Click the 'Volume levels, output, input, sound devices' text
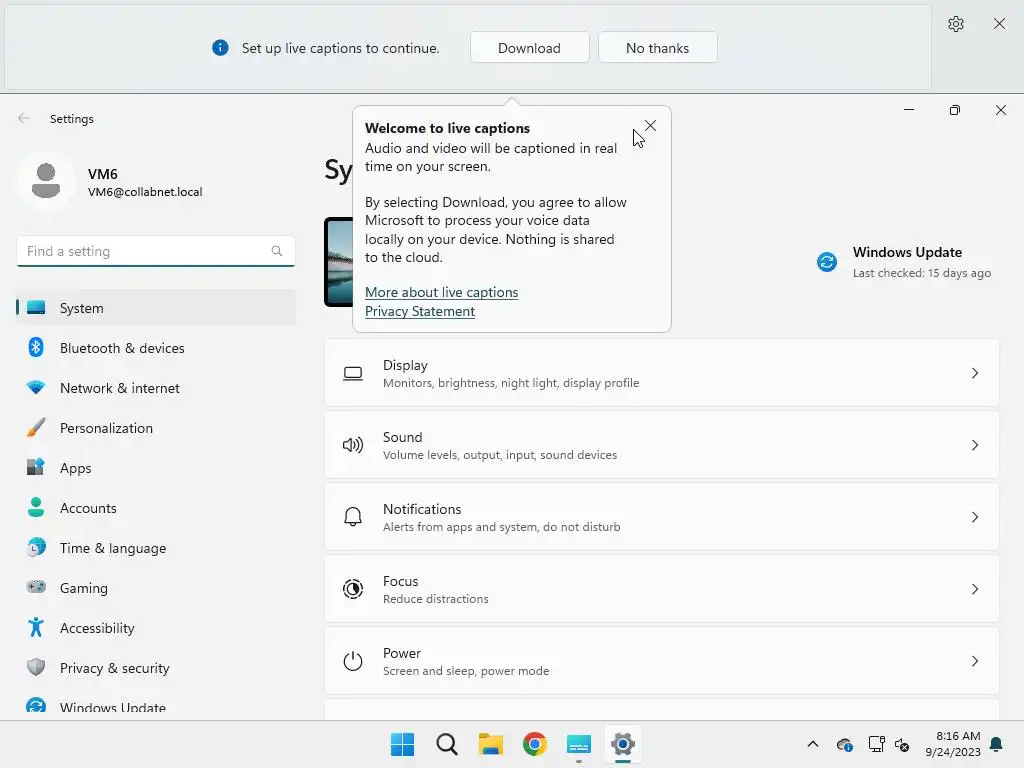1024x768 pixels. tap(500, 455)
